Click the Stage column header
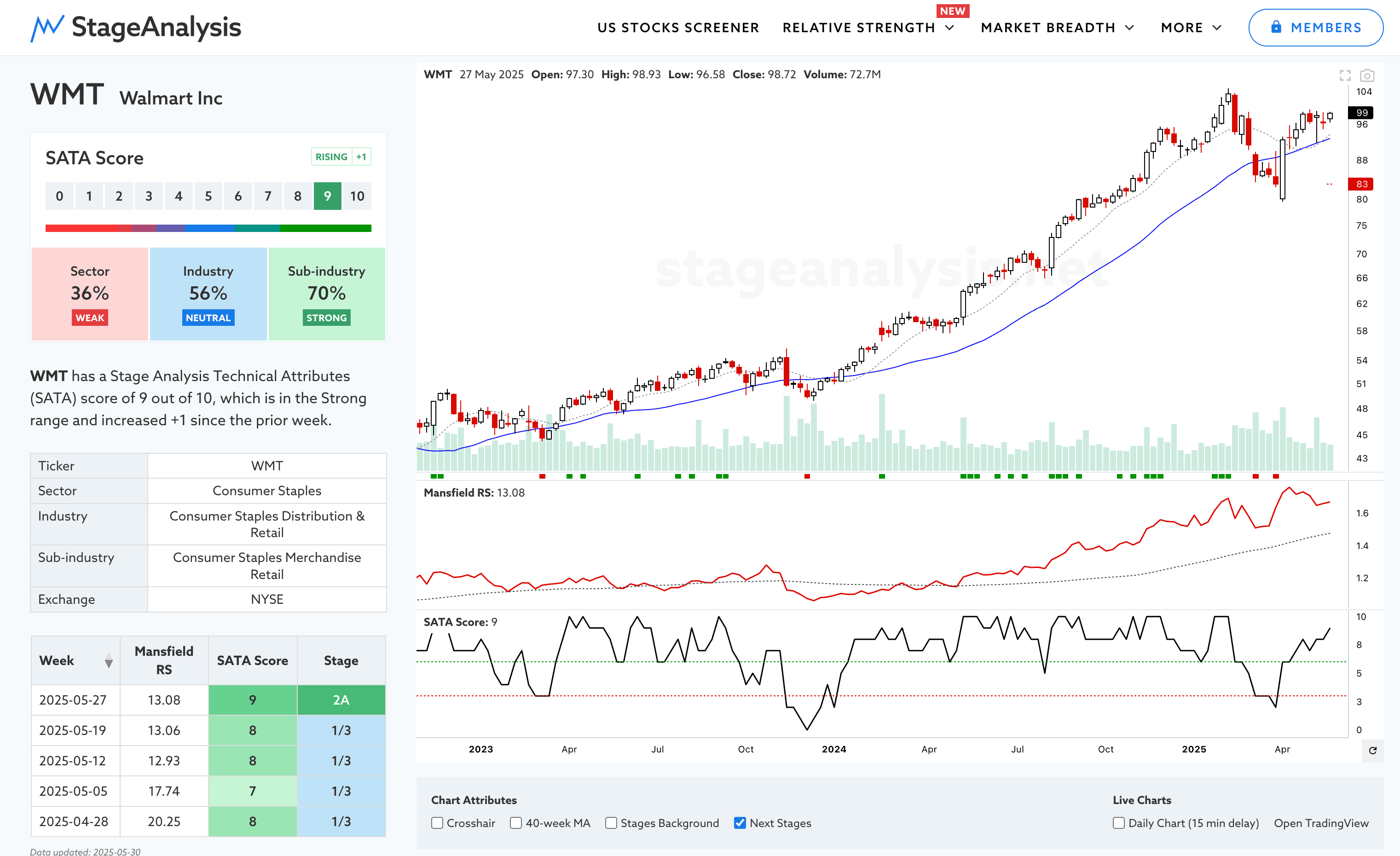Image resolution: width=1400 pixels, height=856 pixels. pos(341,660)
